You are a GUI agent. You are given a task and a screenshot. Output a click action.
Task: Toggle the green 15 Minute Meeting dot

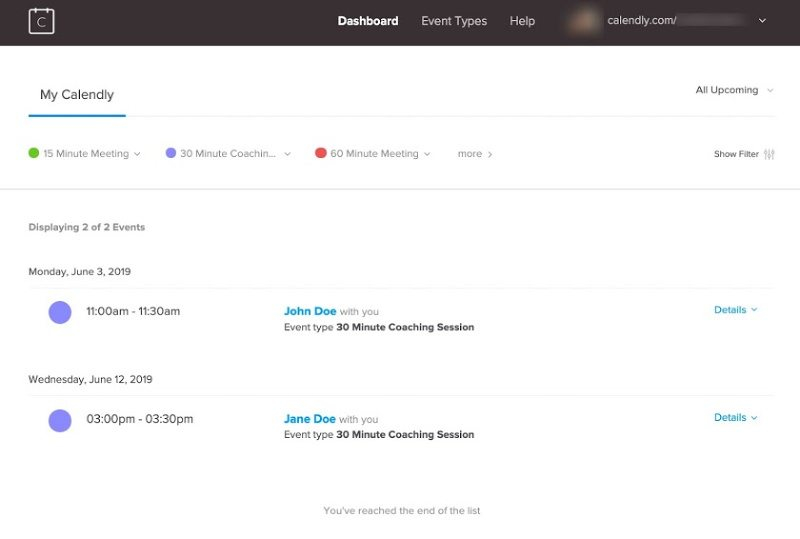34,153
